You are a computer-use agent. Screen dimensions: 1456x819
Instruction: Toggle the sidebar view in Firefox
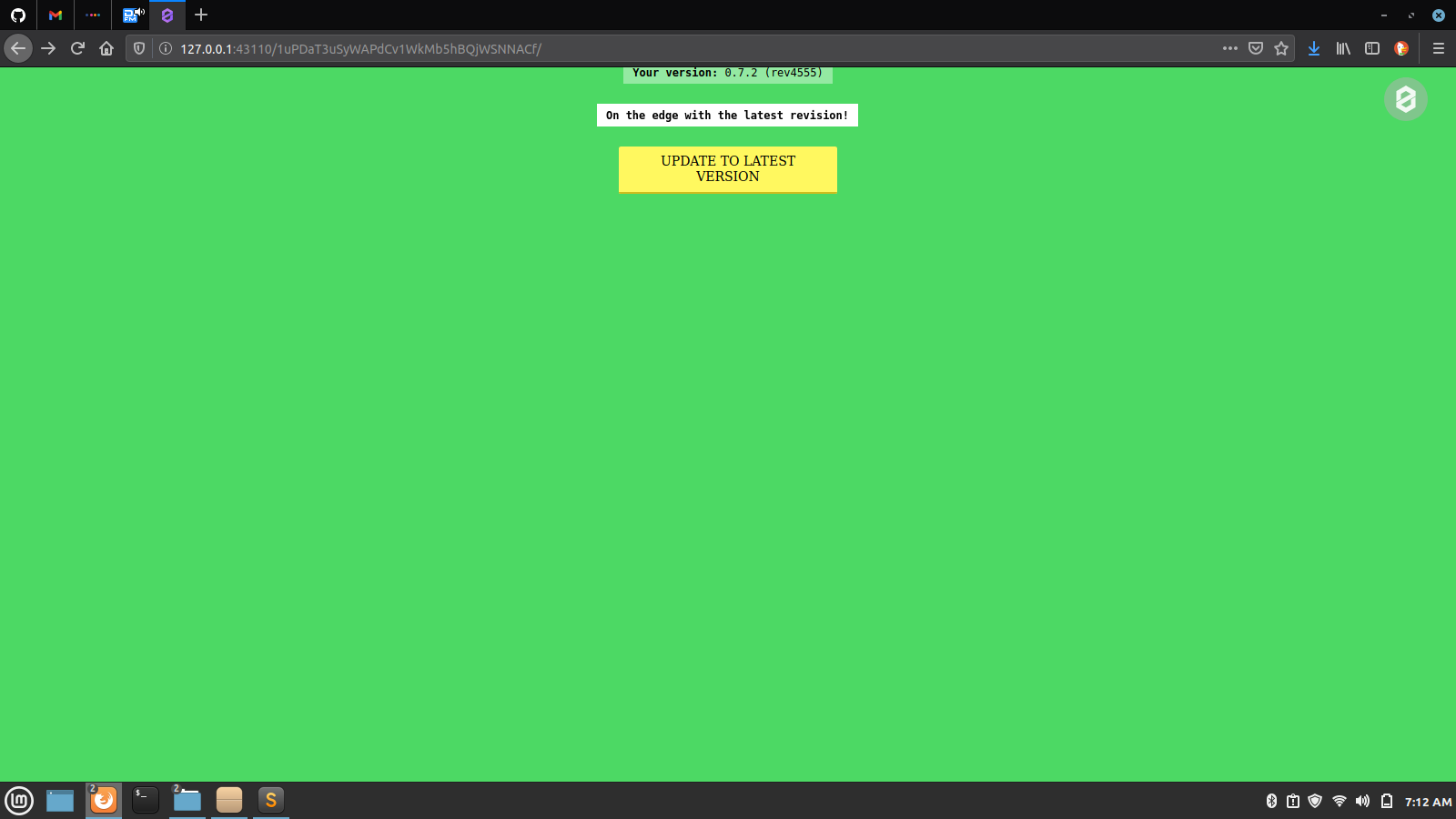tap(1372, 48)
